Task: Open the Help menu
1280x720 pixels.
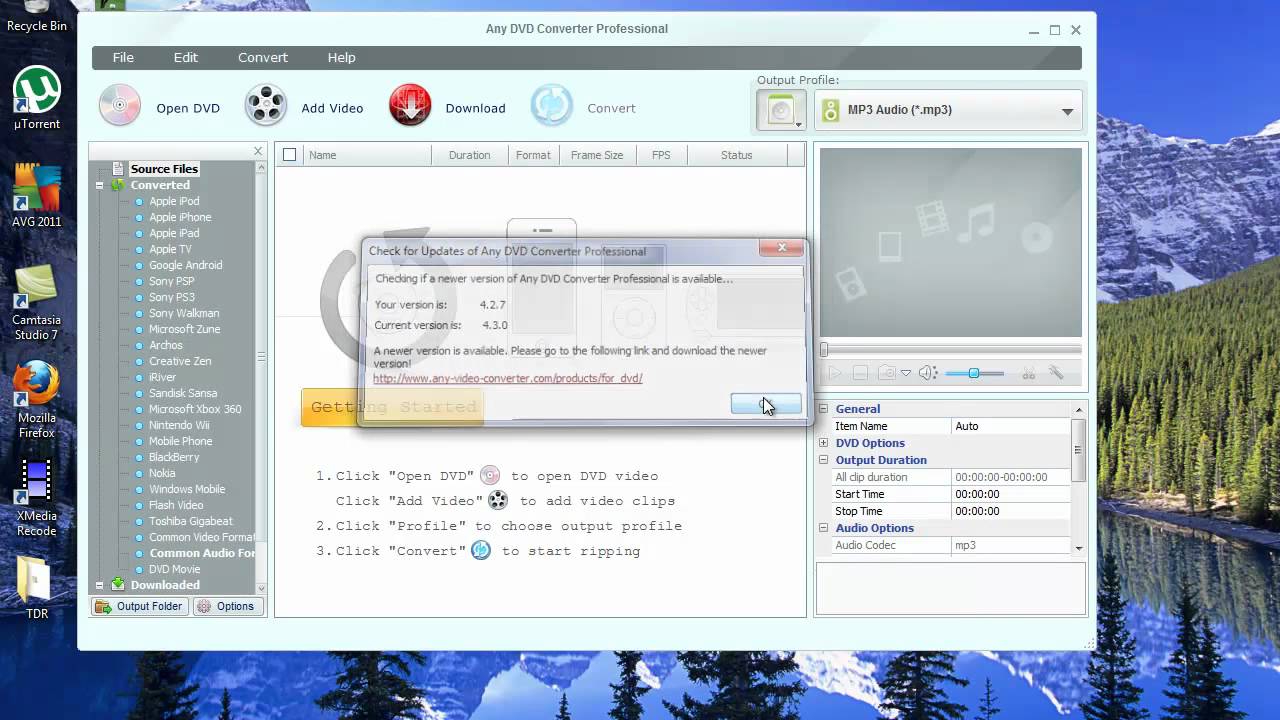Action: (341, 58)
